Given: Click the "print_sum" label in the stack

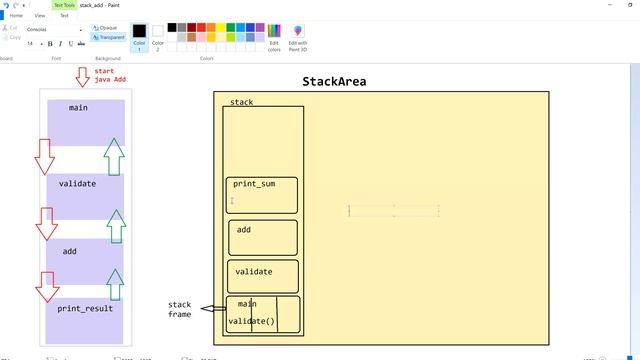Looking at the screenshot, I should click(254, 184).
